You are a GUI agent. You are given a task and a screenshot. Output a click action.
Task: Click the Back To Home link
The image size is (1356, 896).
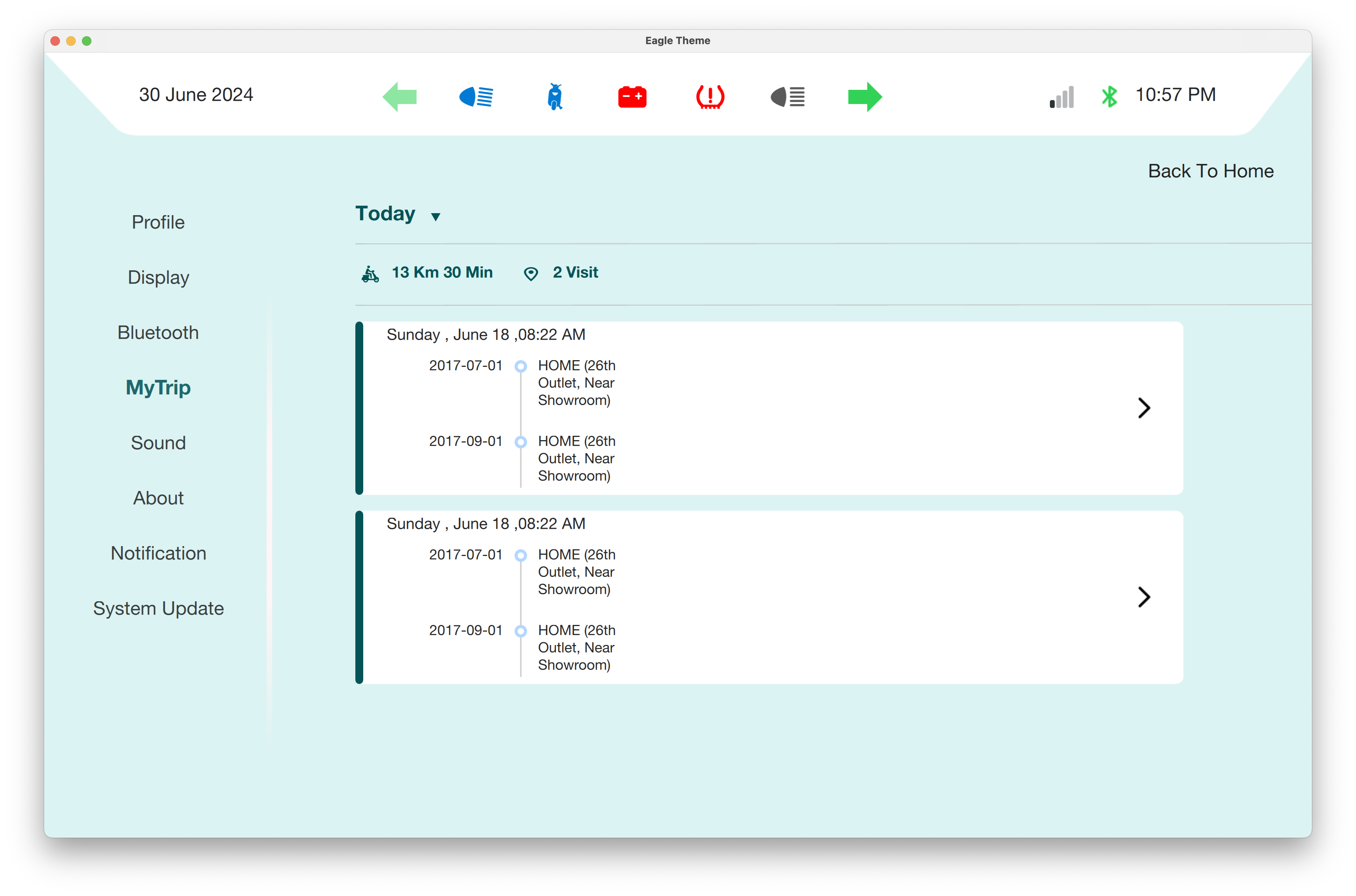(1211, 171)
